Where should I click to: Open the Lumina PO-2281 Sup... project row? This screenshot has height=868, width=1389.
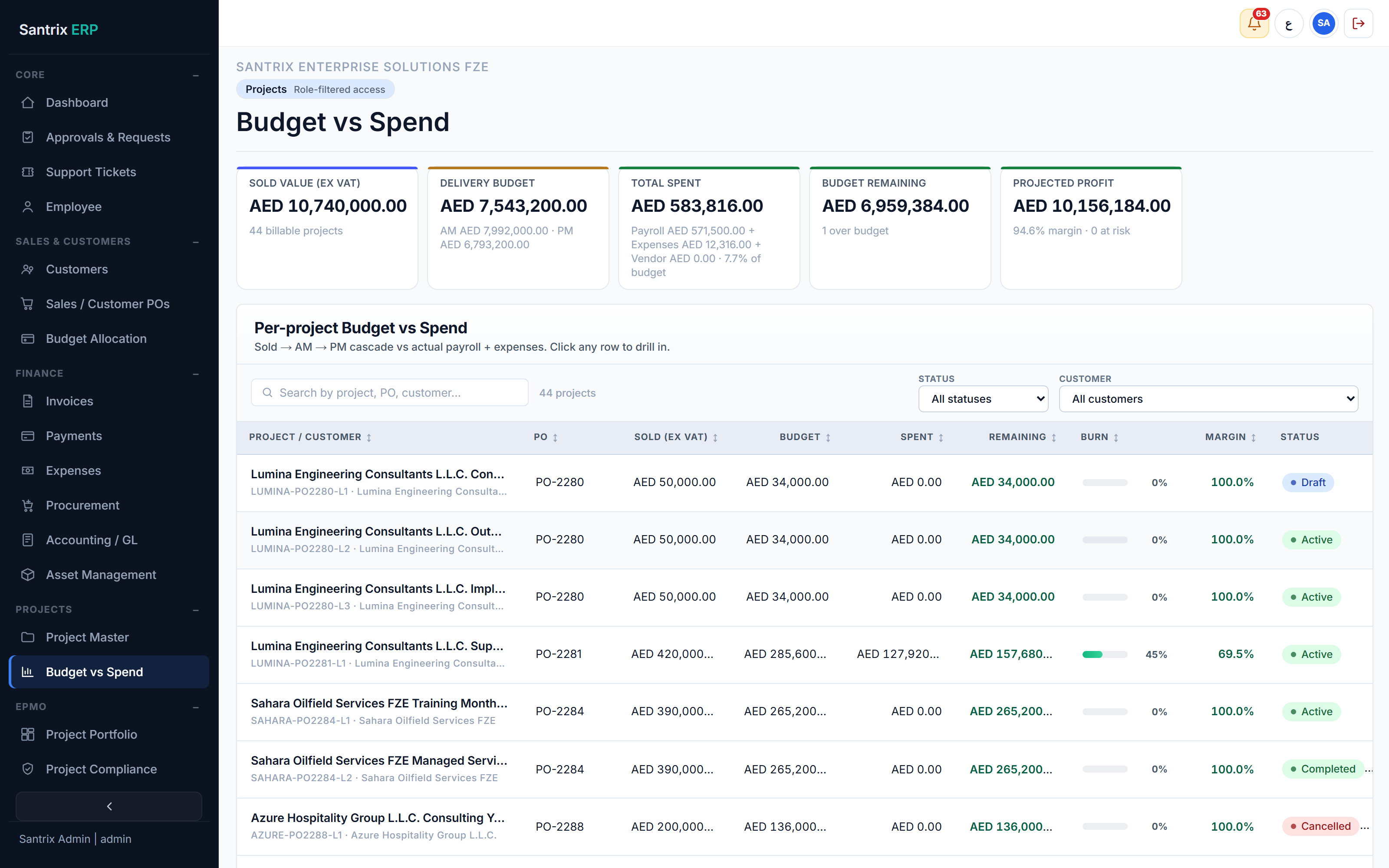[804, 654]
